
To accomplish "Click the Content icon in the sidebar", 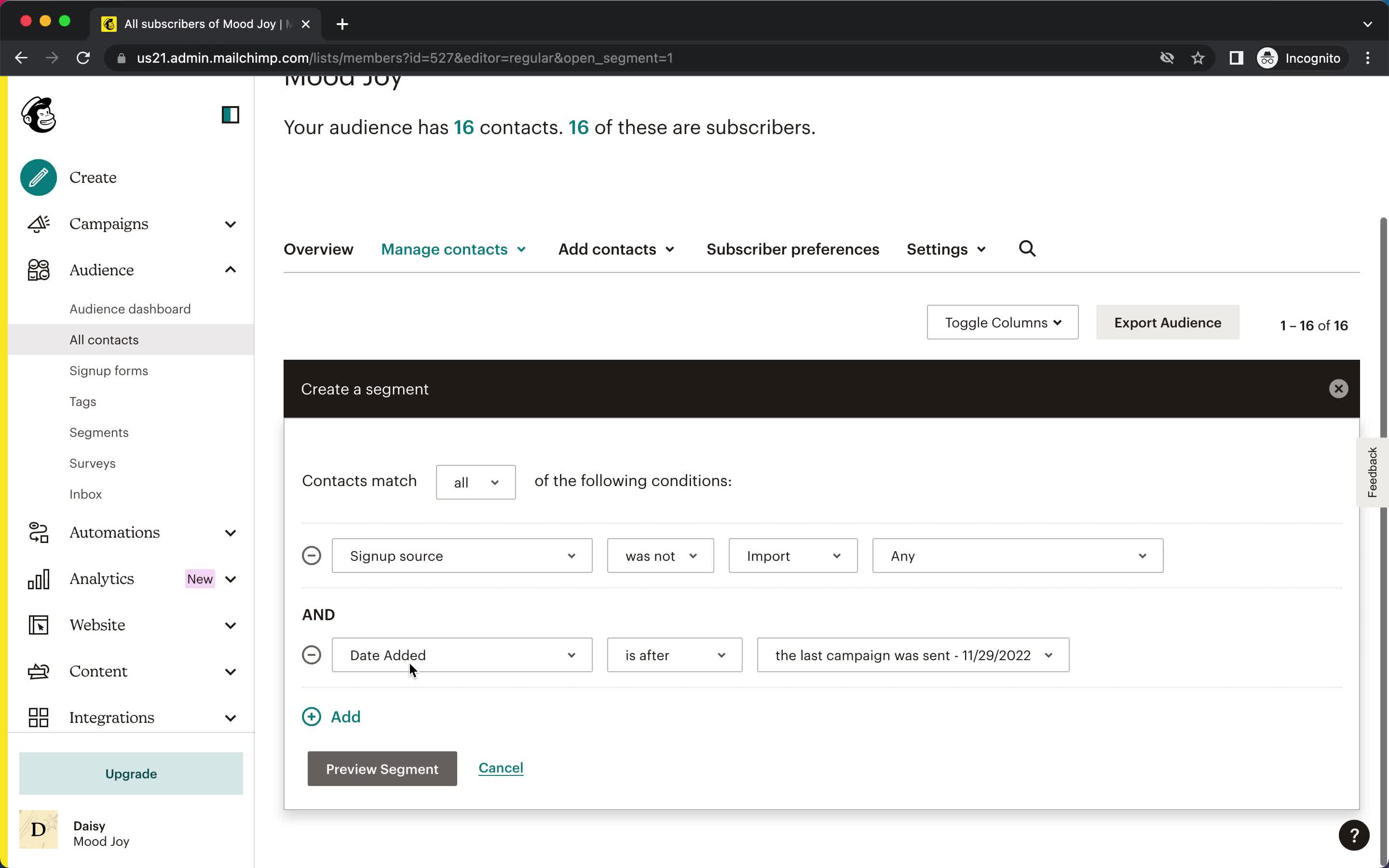I will (x=39, y=672).
